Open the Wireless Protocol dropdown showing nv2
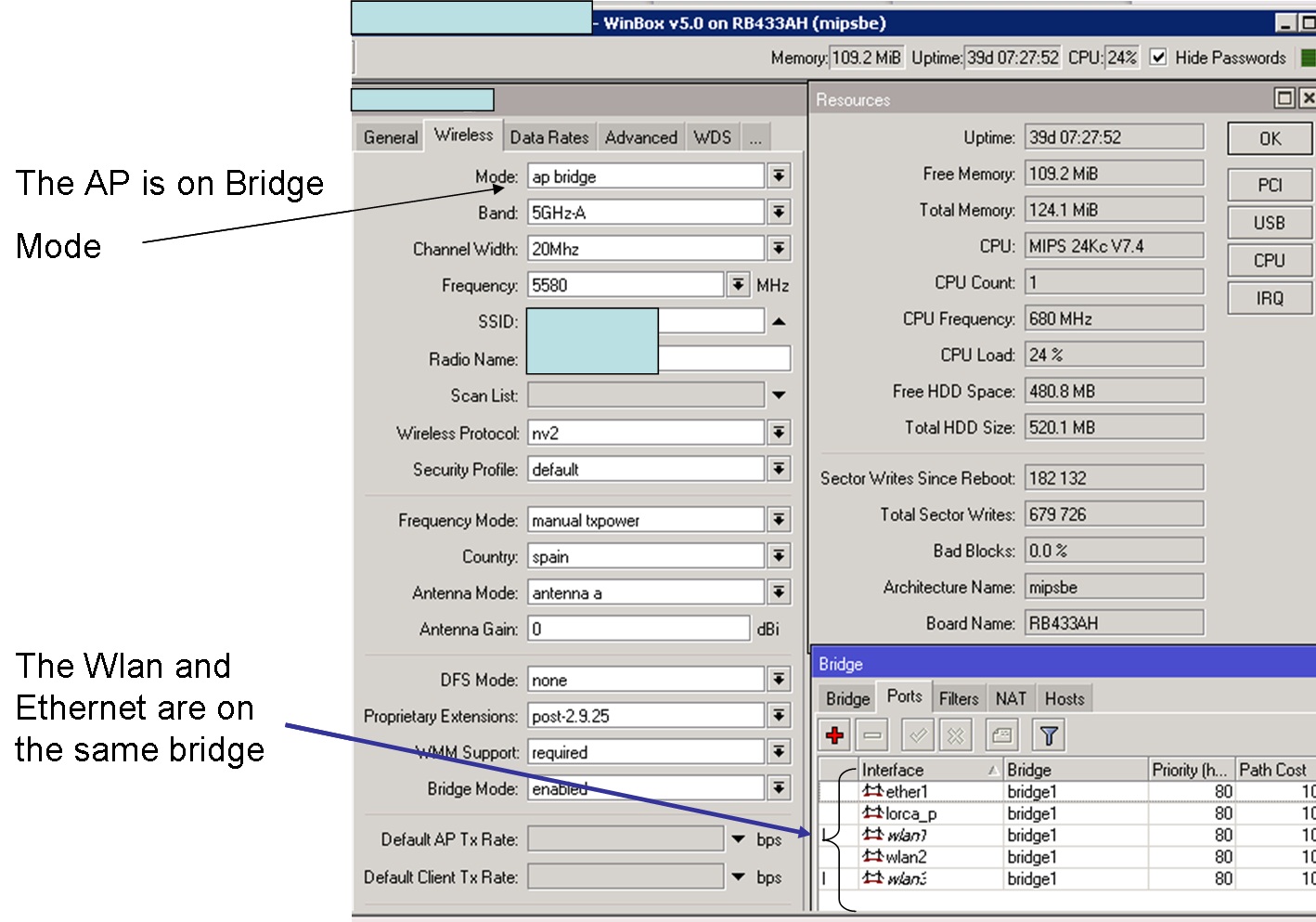This screenshot has height=922, width=1316. coord(779,433)
